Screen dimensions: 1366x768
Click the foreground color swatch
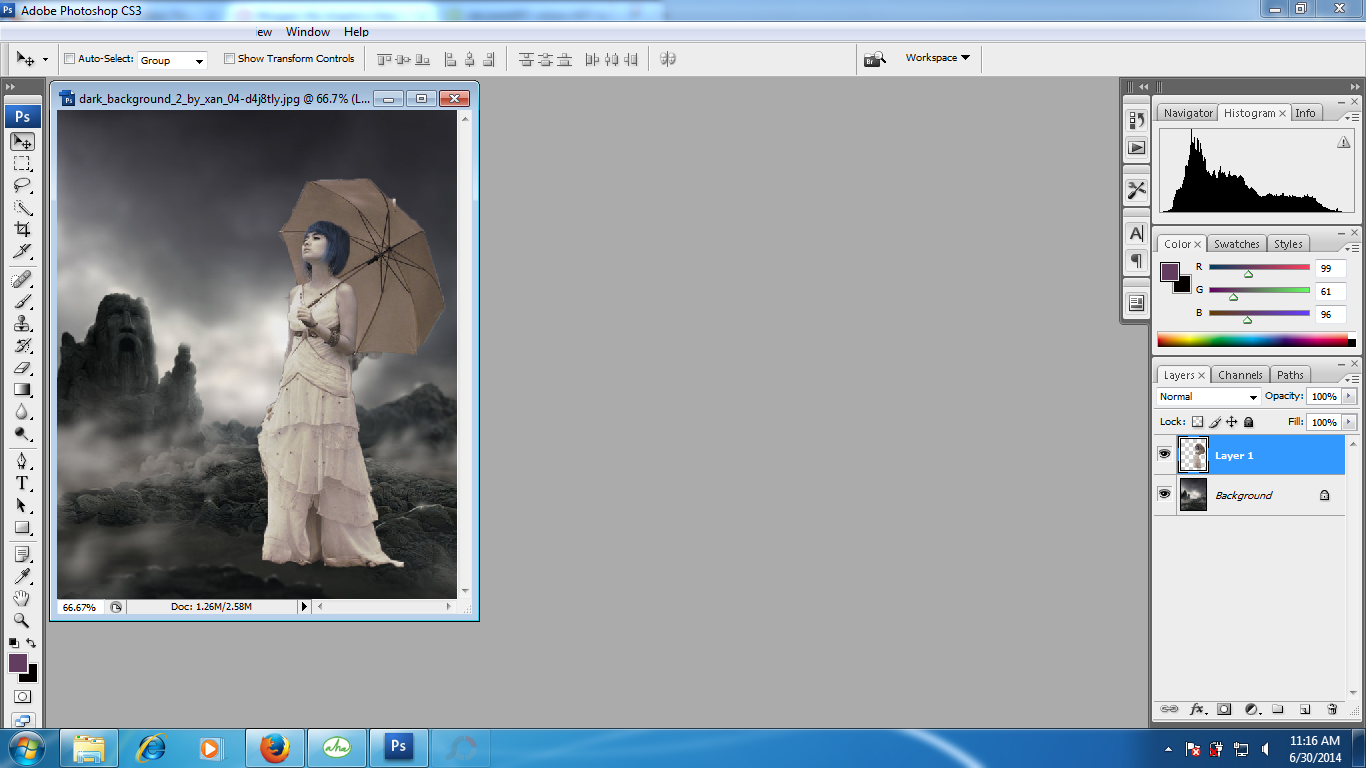click(17, 662)
